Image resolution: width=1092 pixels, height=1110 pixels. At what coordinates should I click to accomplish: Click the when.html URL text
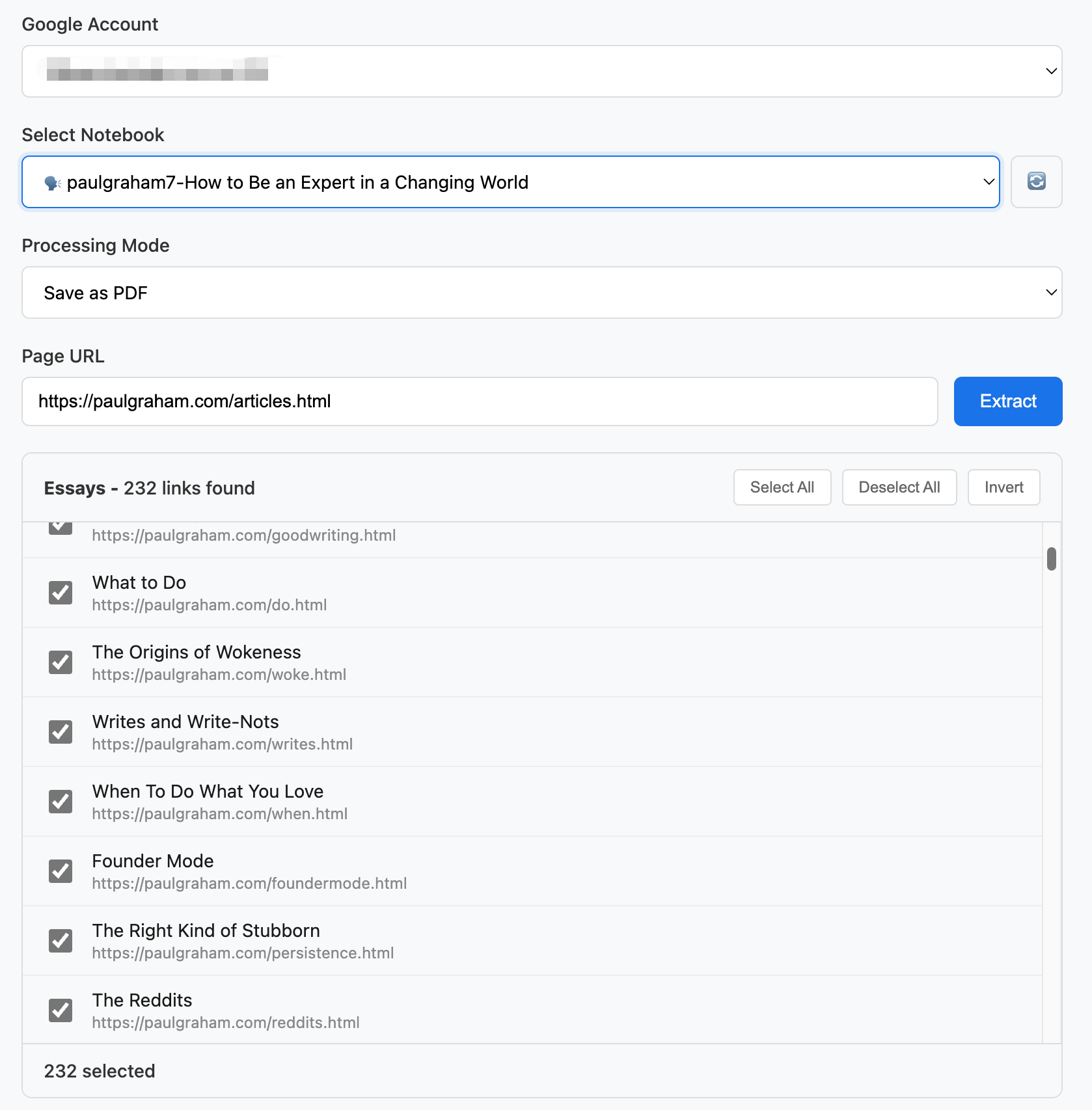(220, 814)
